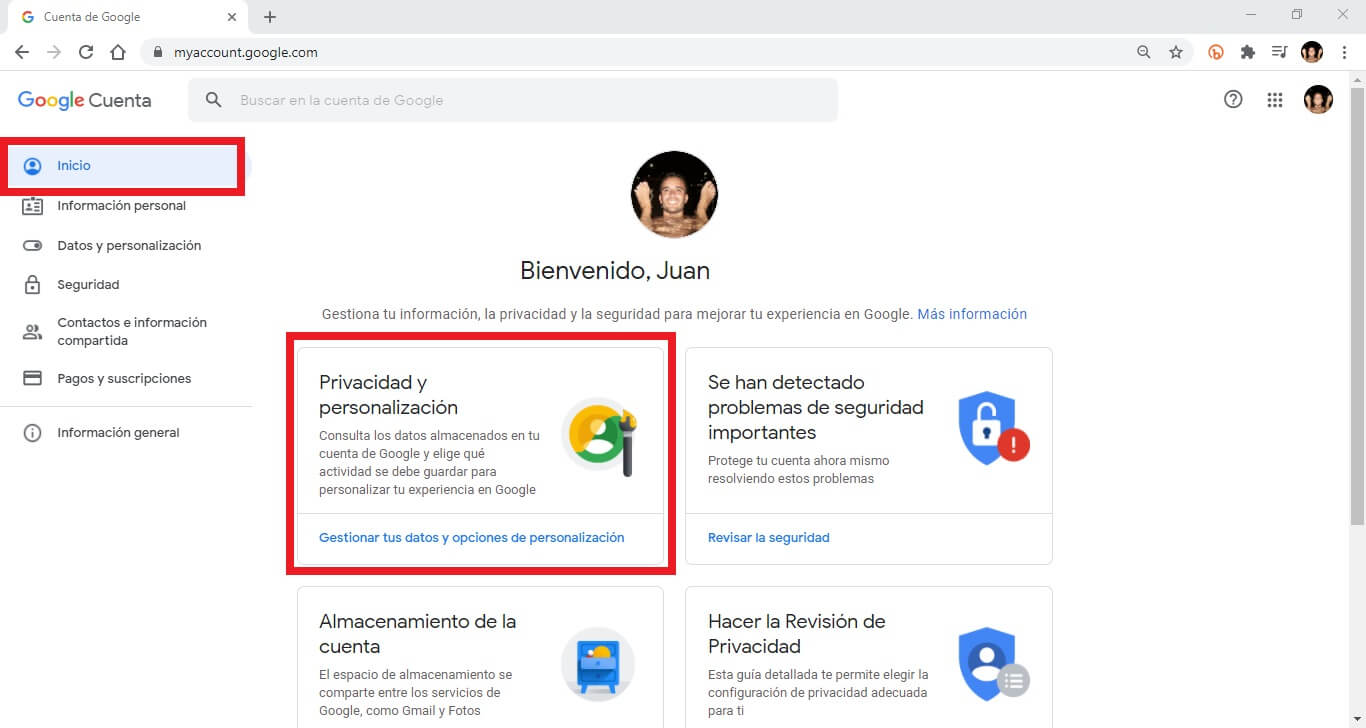Click the Más información link
The height and width of the screenshot is (728, 1366).
click(x=972, y=314)
